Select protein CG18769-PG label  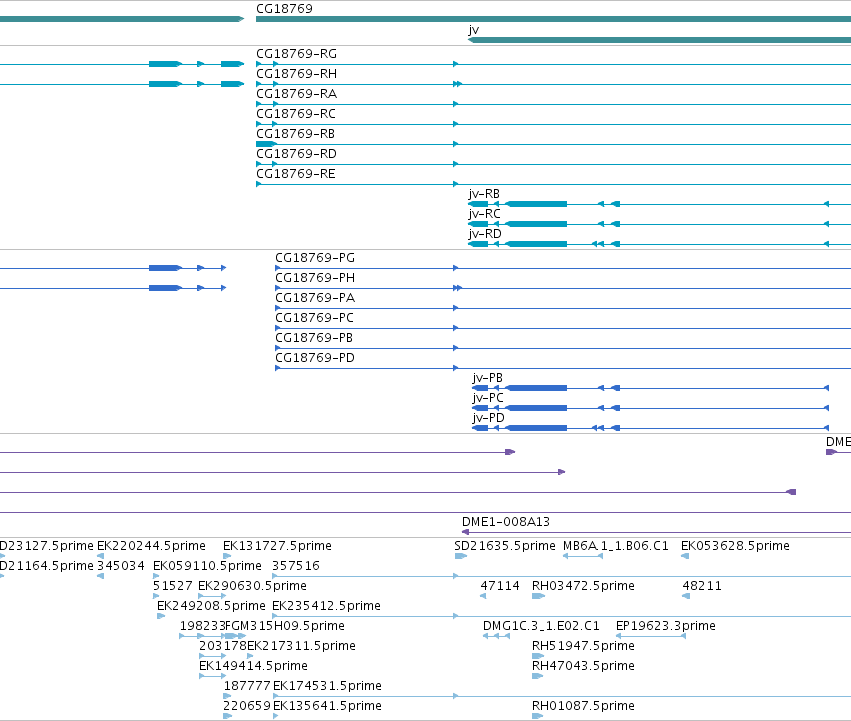(x=315, y=258)
